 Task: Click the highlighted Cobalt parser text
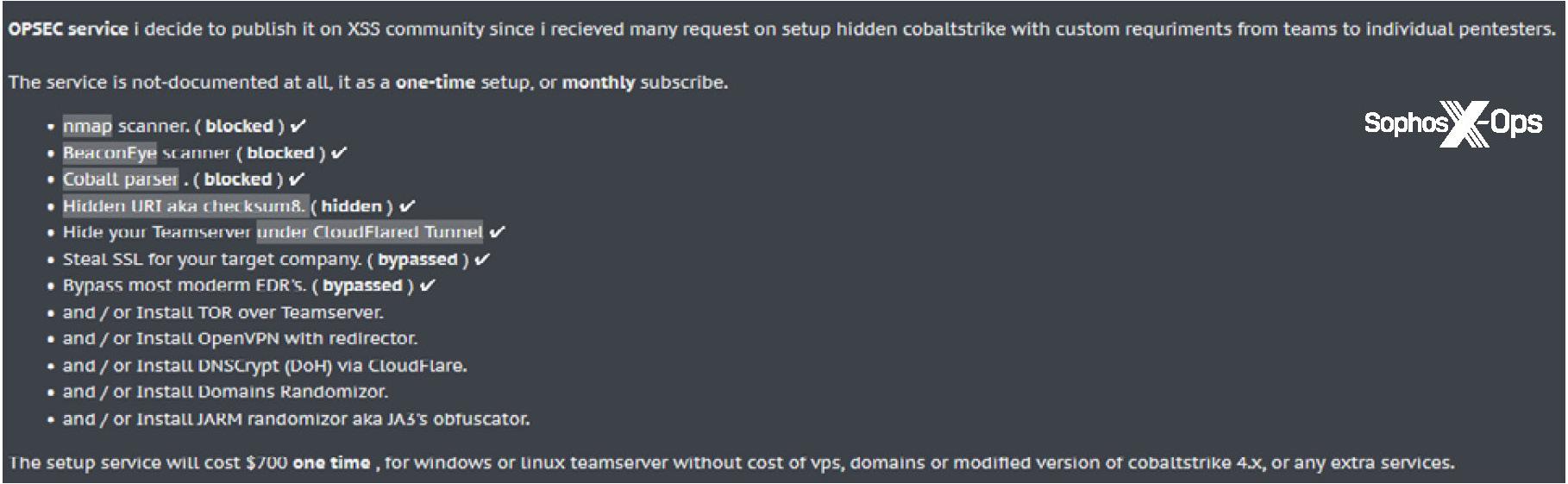[121, 179]
